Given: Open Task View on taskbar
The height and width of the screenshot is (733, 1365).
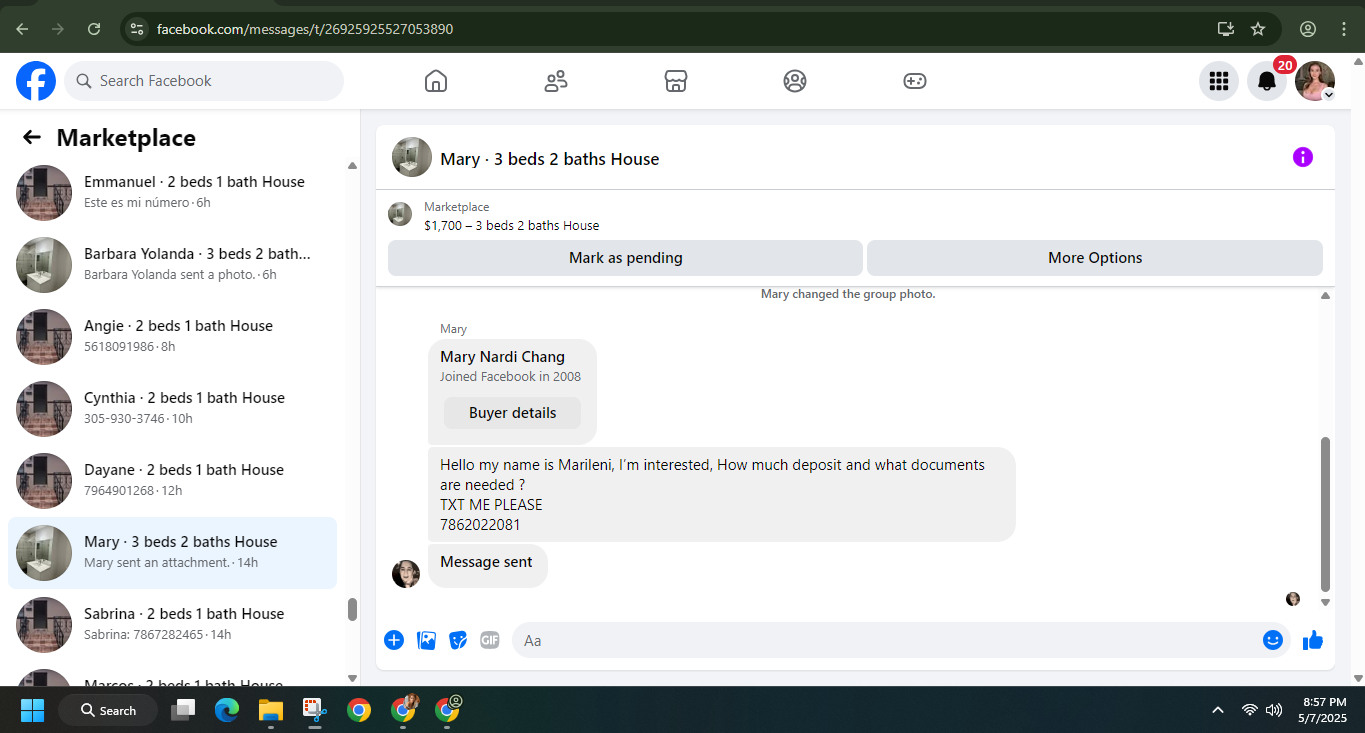Looking at the screenshot, I should (183, 710).
